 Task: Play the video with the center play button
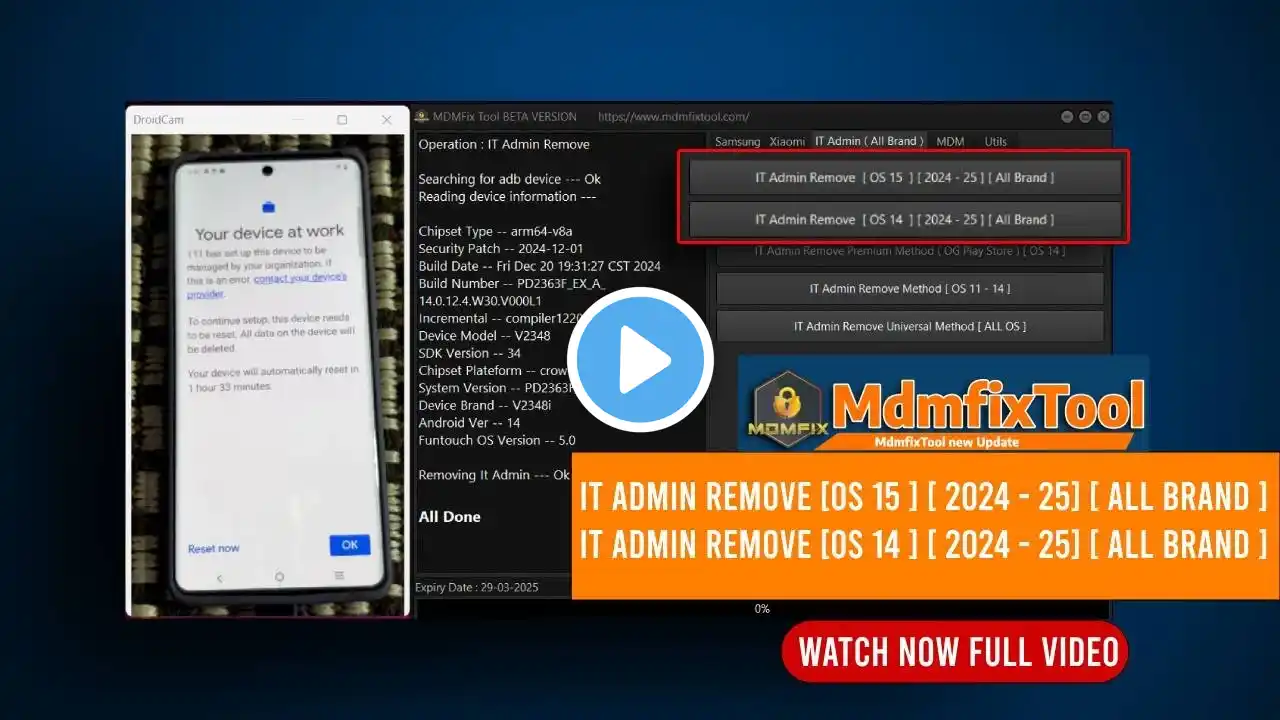640,360
